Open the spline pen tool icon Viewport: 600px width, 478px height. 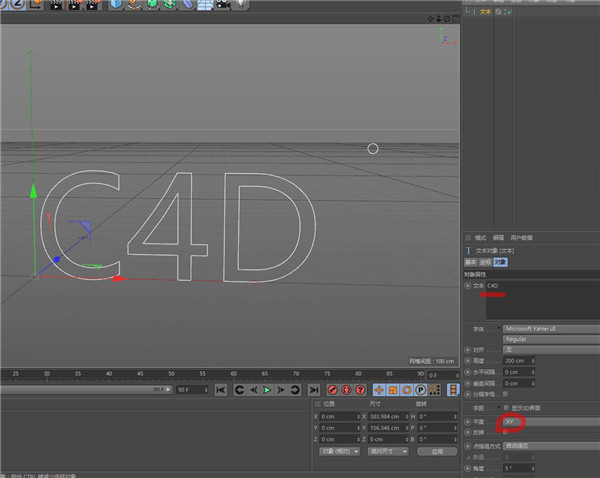point(134,5)
